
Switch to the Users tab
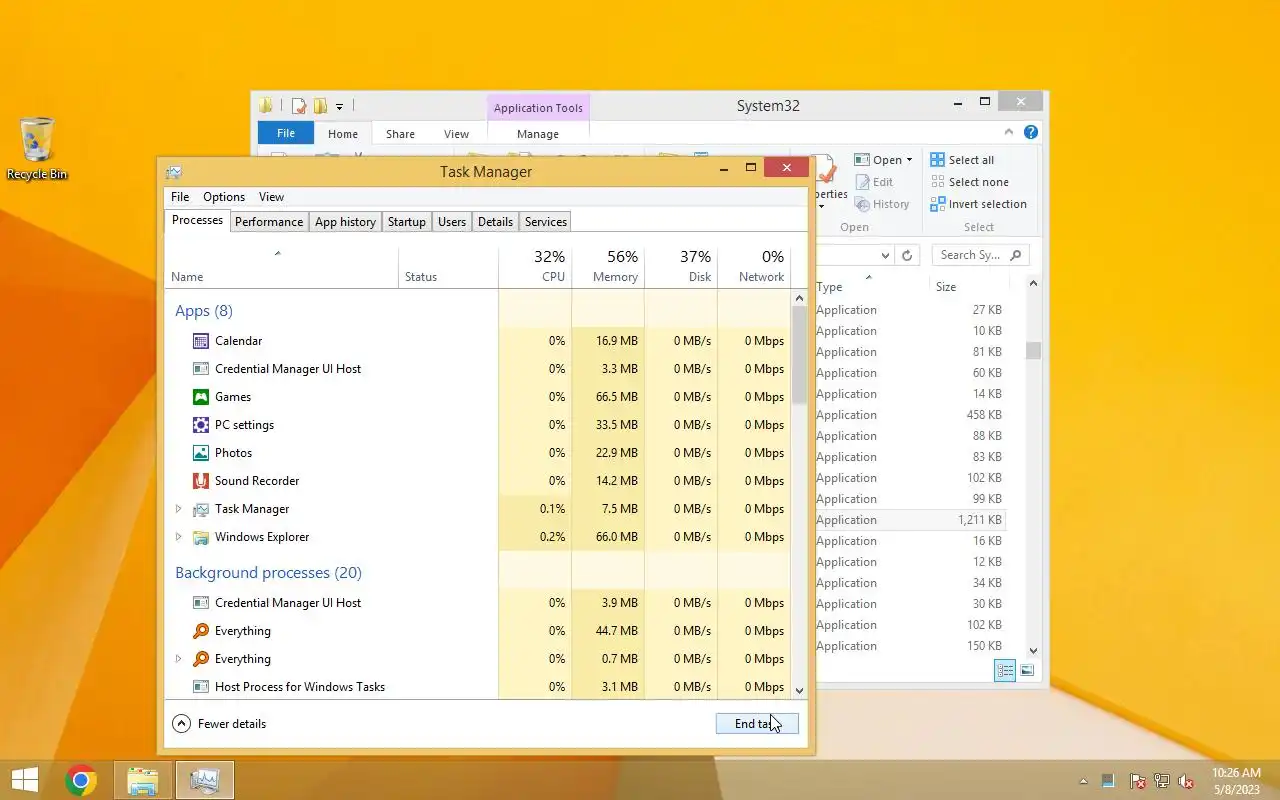[452, 222]
